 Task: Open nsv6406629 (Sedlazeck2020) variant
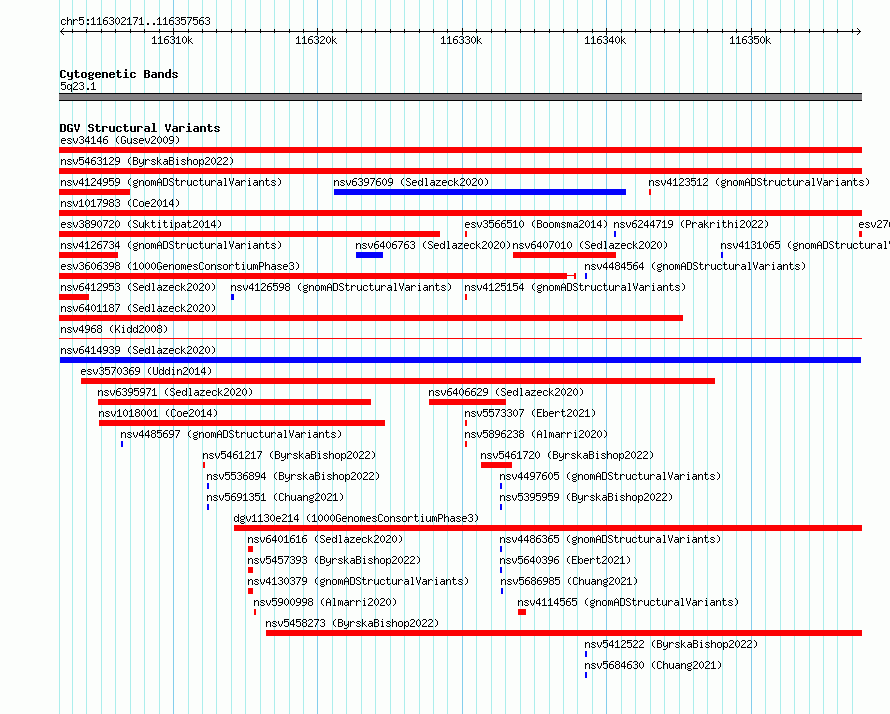click(x=506, y=392)
